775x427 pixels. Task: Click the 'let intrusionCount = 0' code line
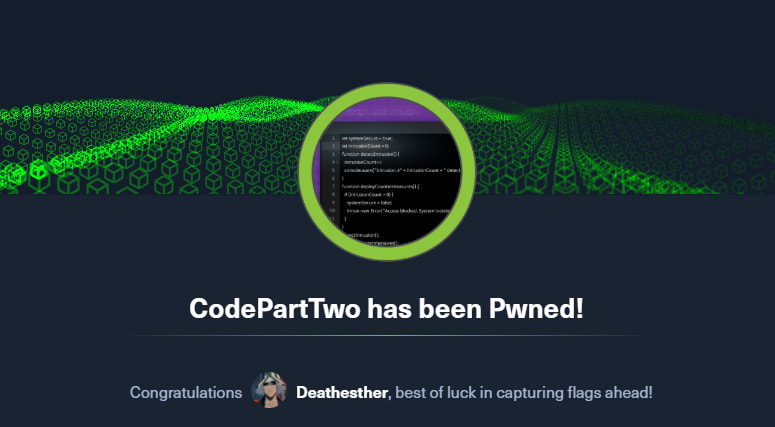point(366,146)
